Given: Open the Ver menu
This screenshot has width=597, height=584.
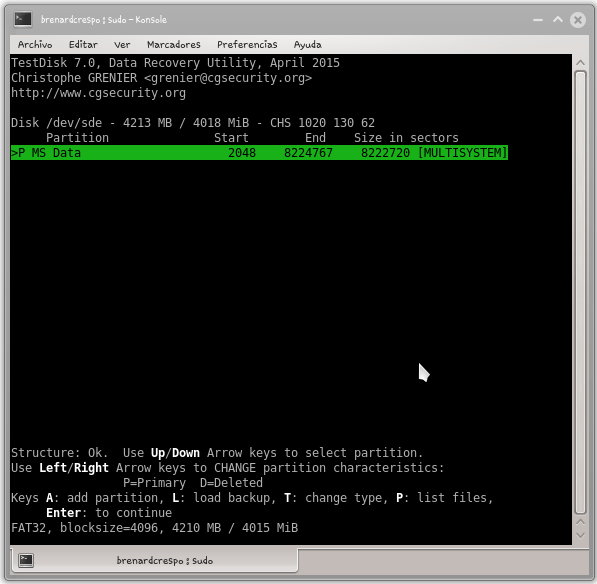Looking at the screenshot, I should click(122, 45).
